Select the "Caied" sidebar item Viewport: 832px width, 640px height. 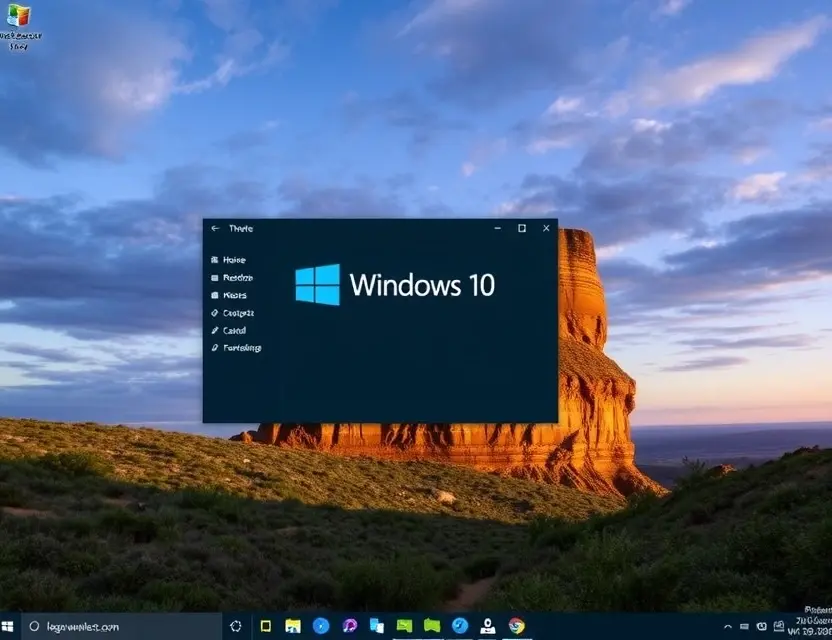(x=228, y=330)
